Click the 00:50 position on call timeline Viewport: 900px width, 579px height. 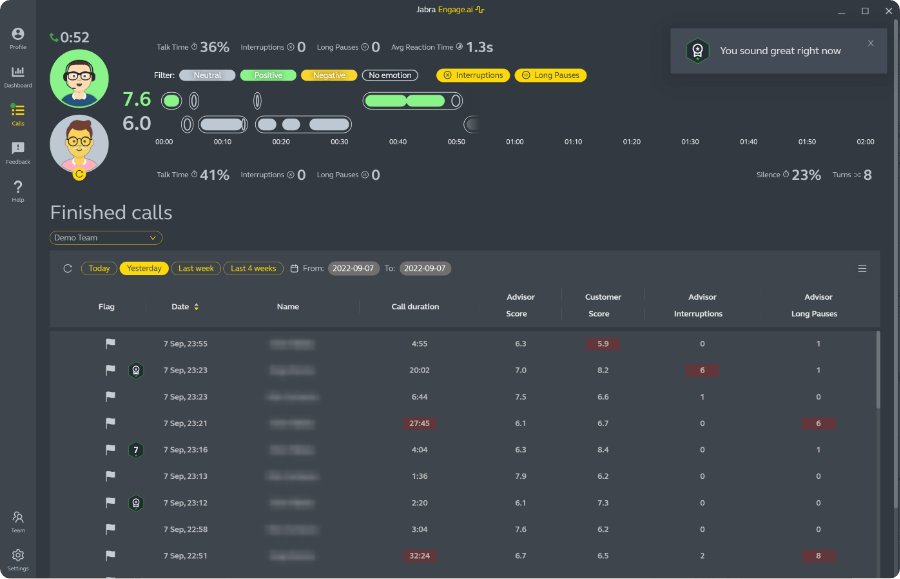456,142
